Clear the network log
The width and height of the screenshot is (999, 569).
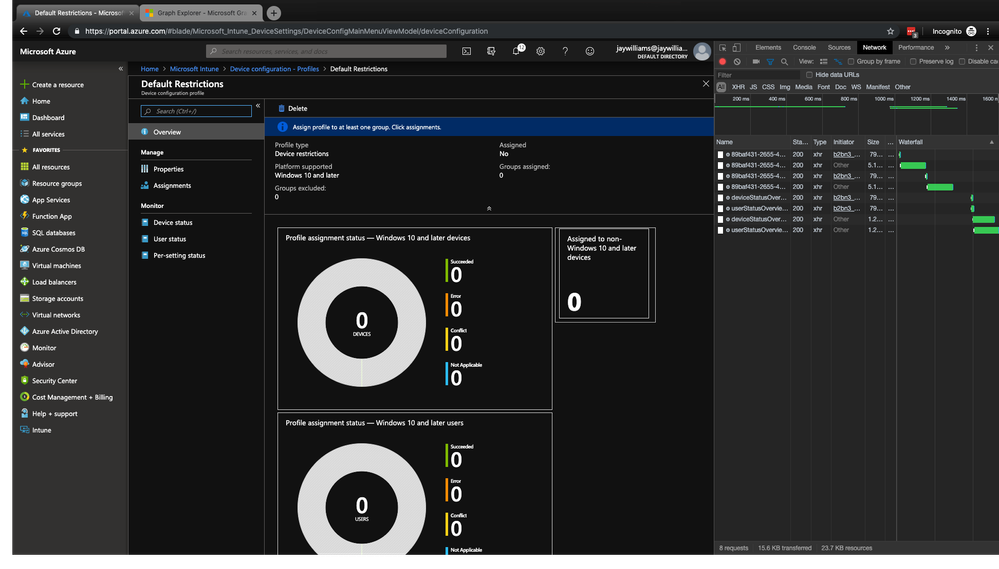(x=737, y=62)
